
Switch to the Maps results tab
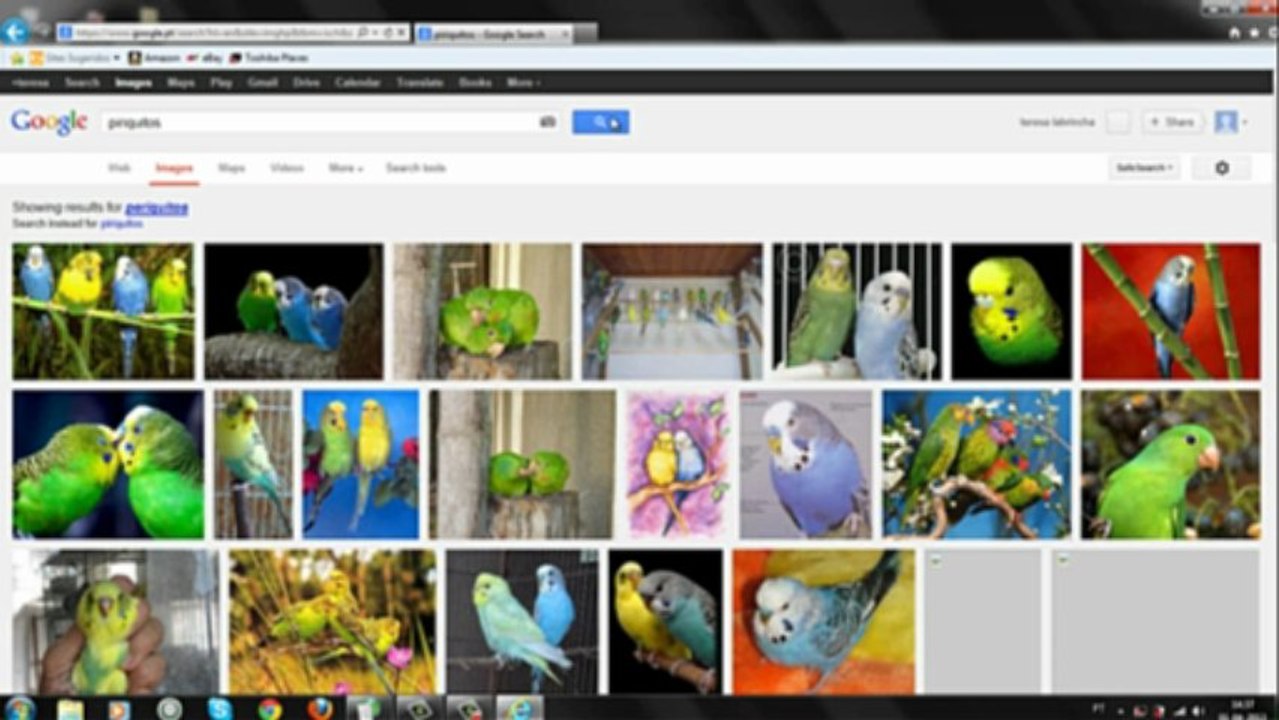coord(231,168)
